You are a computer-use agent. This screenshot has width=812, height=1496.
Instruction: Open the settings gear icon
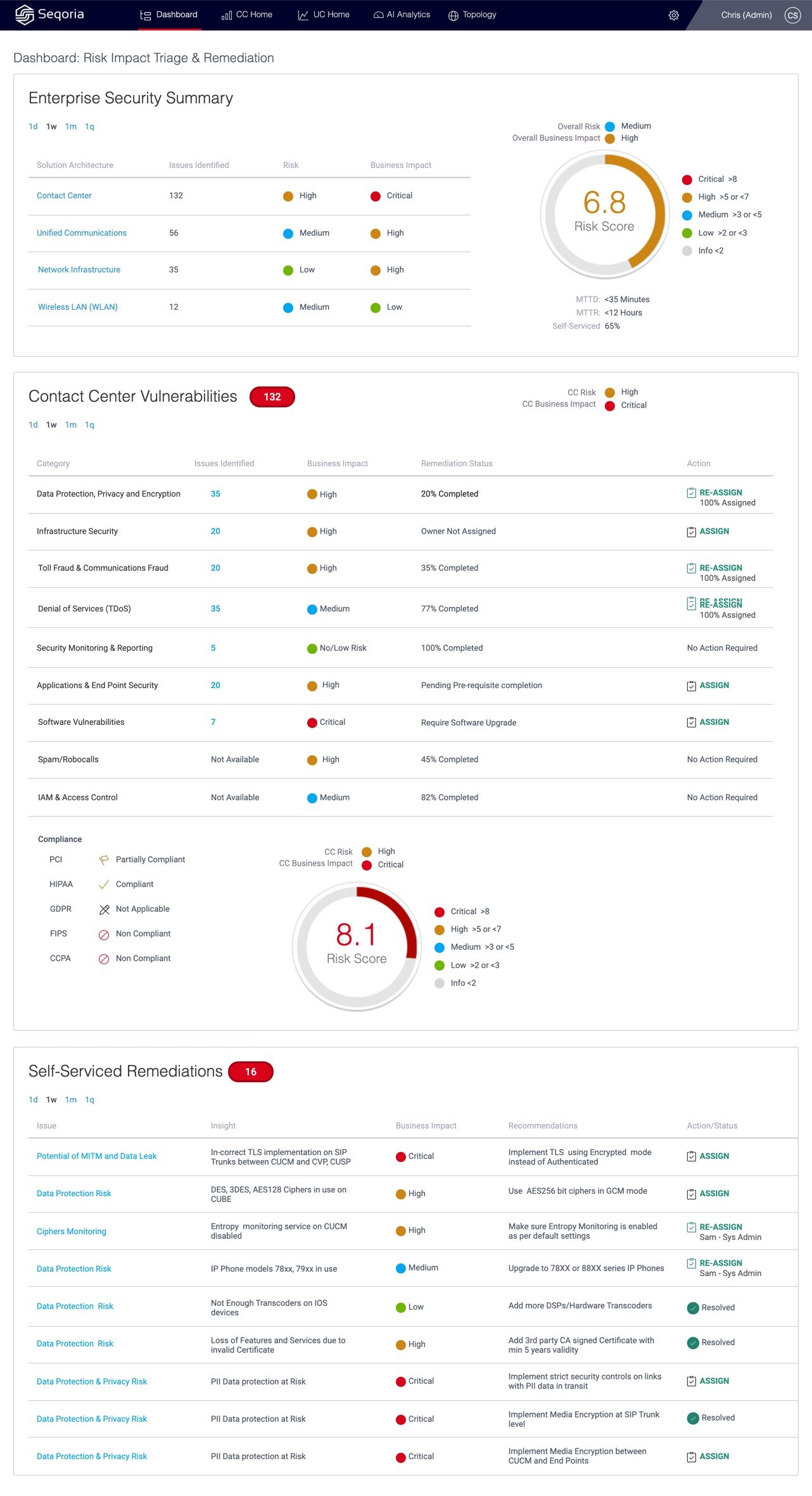coord(674,15)
